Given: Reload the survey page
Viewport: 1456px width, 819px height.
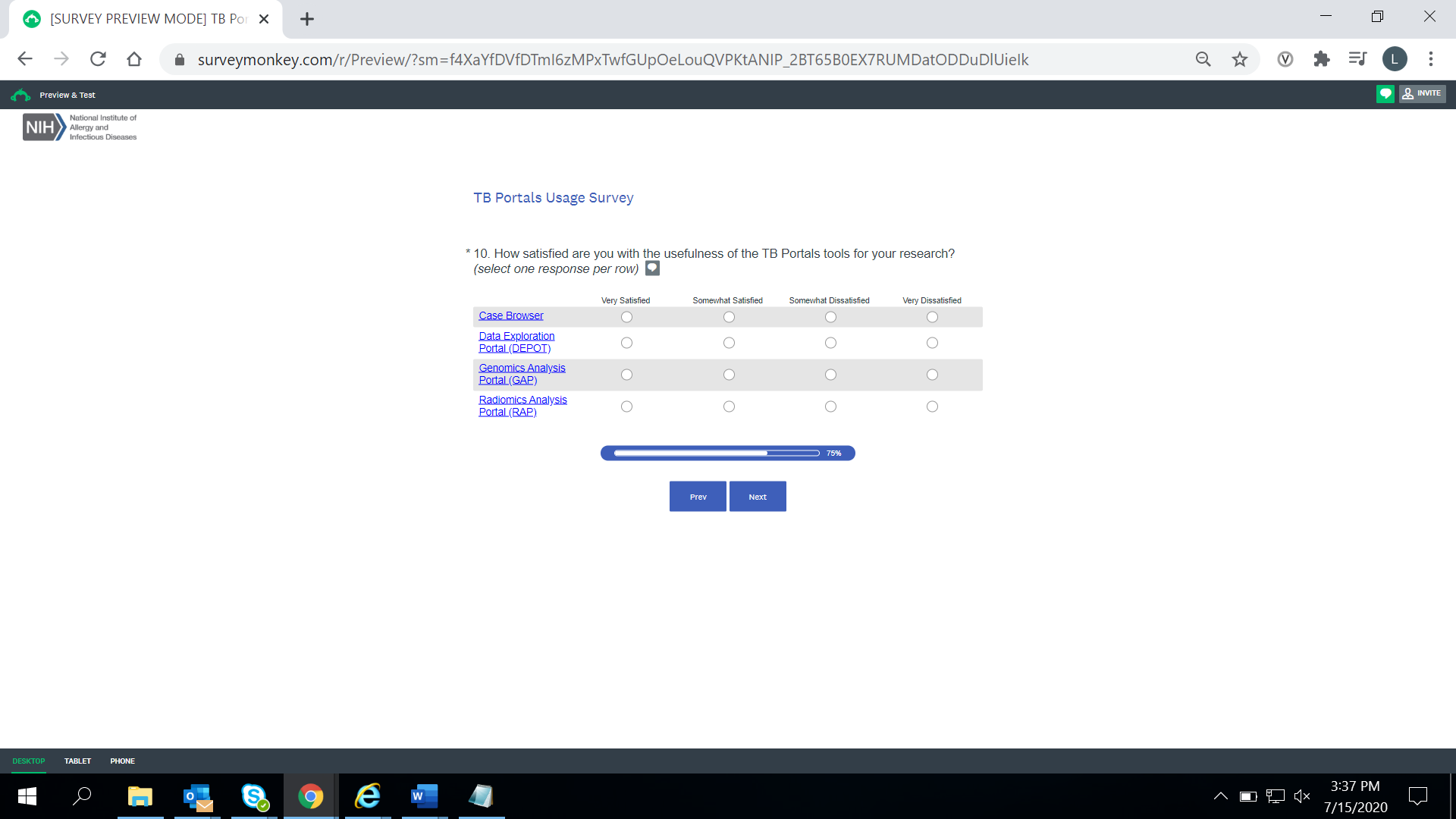Looking at the screenshot, I should (x=98, y=59).
